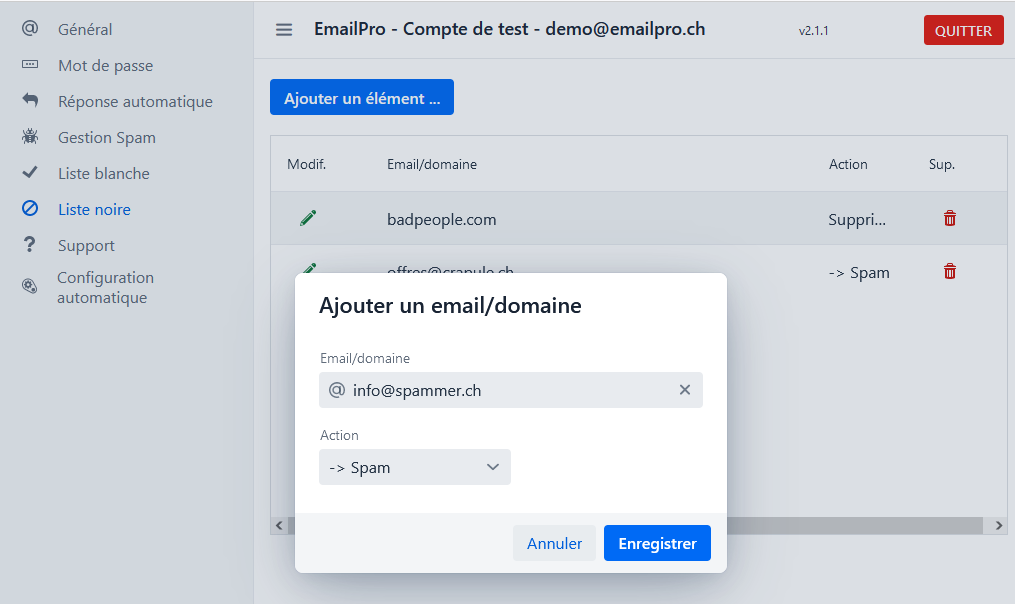
Task: Select Liste noire in sidebar
Action: coord(94,210)
